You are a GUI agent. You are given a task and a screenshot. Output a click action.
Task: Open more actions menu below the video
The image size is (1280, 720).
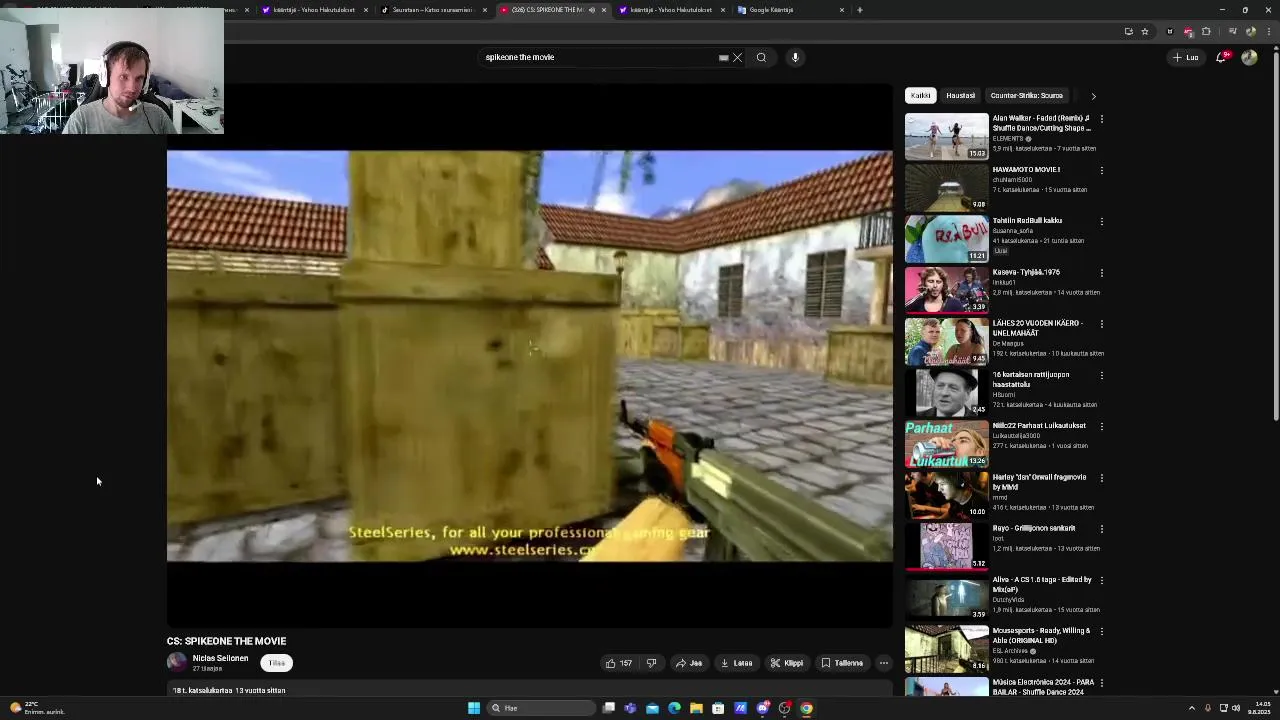pos(883,663)
